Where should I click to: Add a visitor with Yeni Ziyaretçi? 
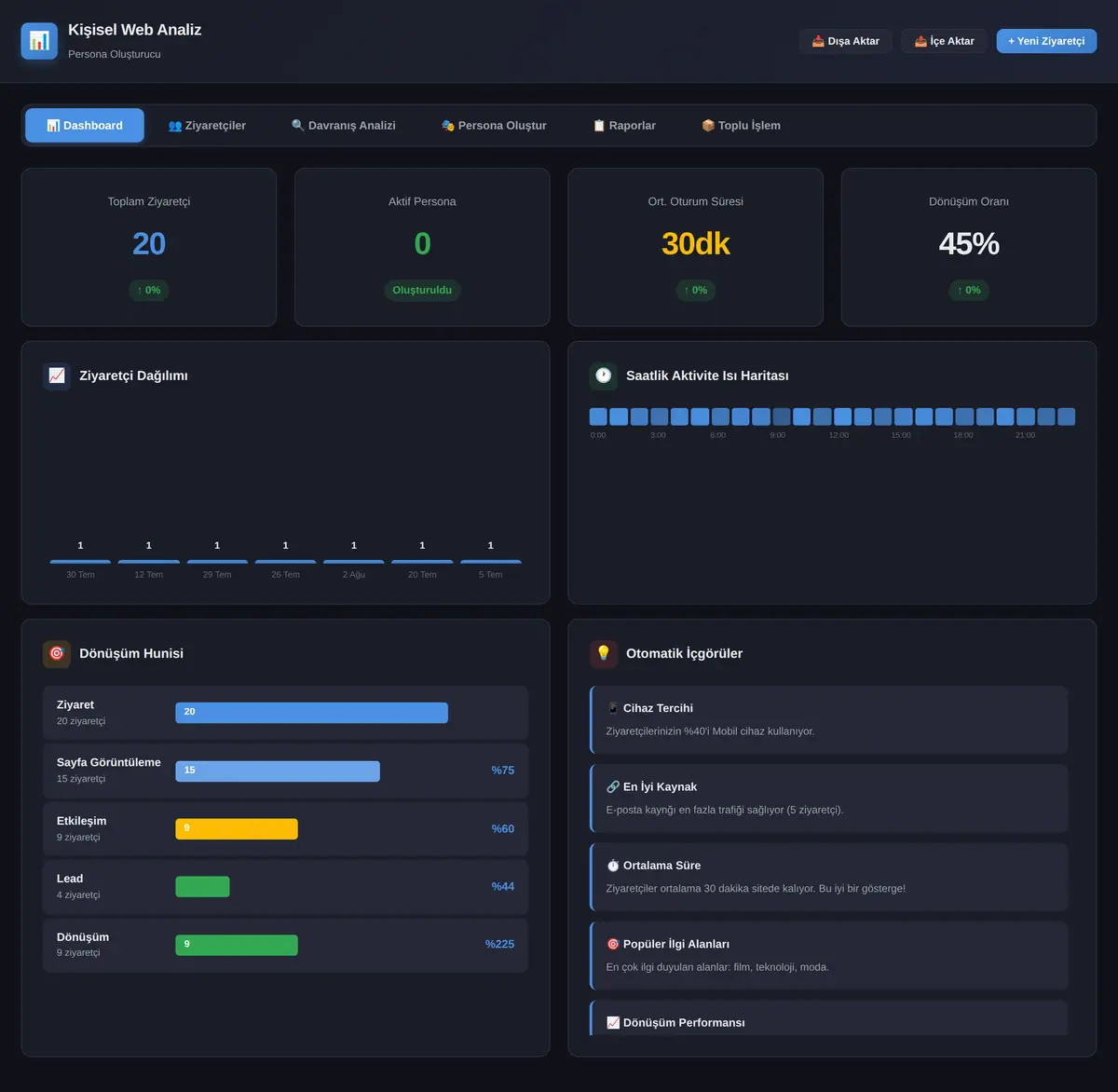(1046, 41)
